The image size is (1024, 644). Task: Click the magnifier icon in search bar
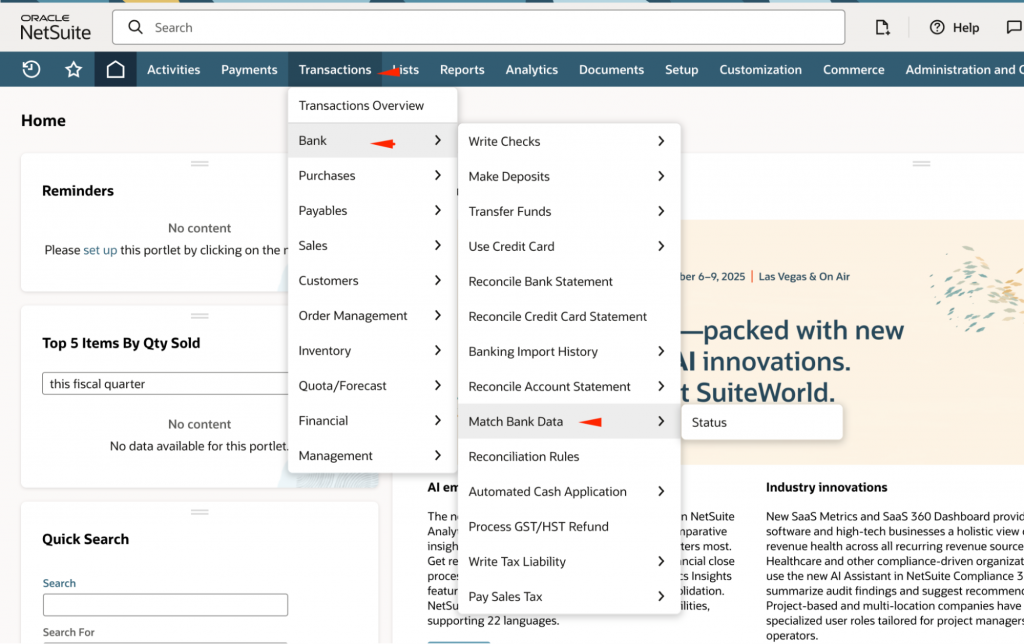coord(135,28)
